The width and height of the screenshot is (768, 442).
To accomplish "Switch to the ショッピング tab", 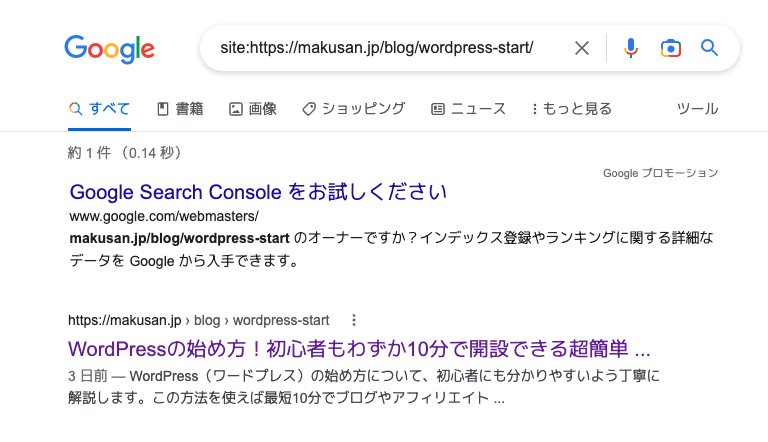I will click(354, 109).
